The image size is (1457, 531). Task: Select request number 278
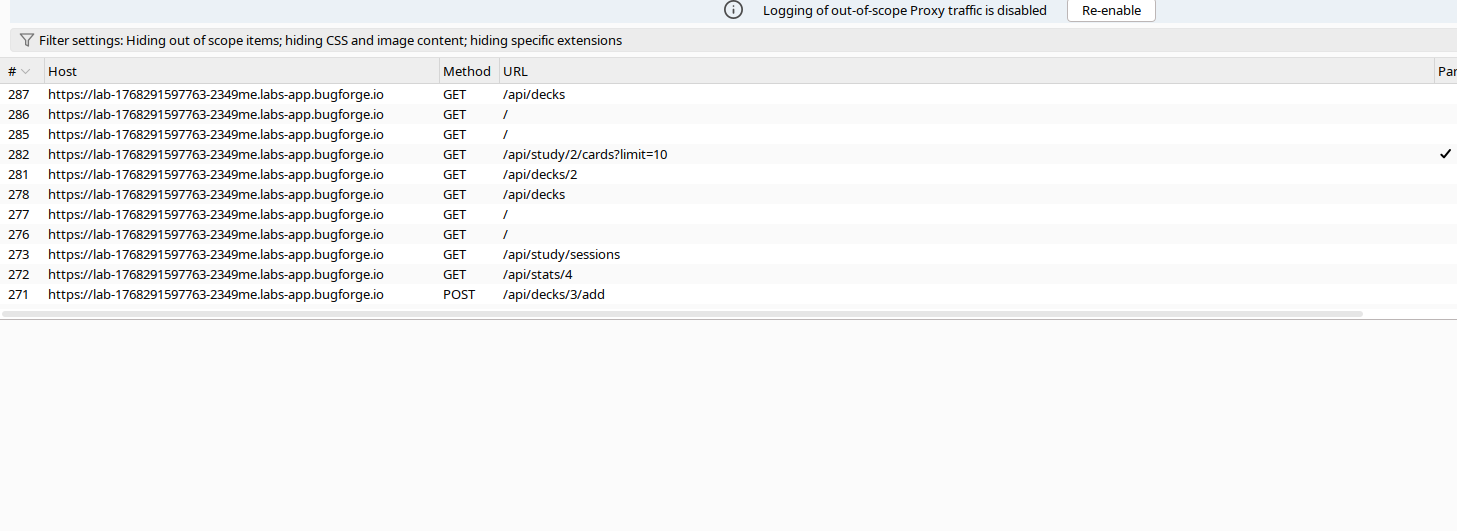(18, 195)
